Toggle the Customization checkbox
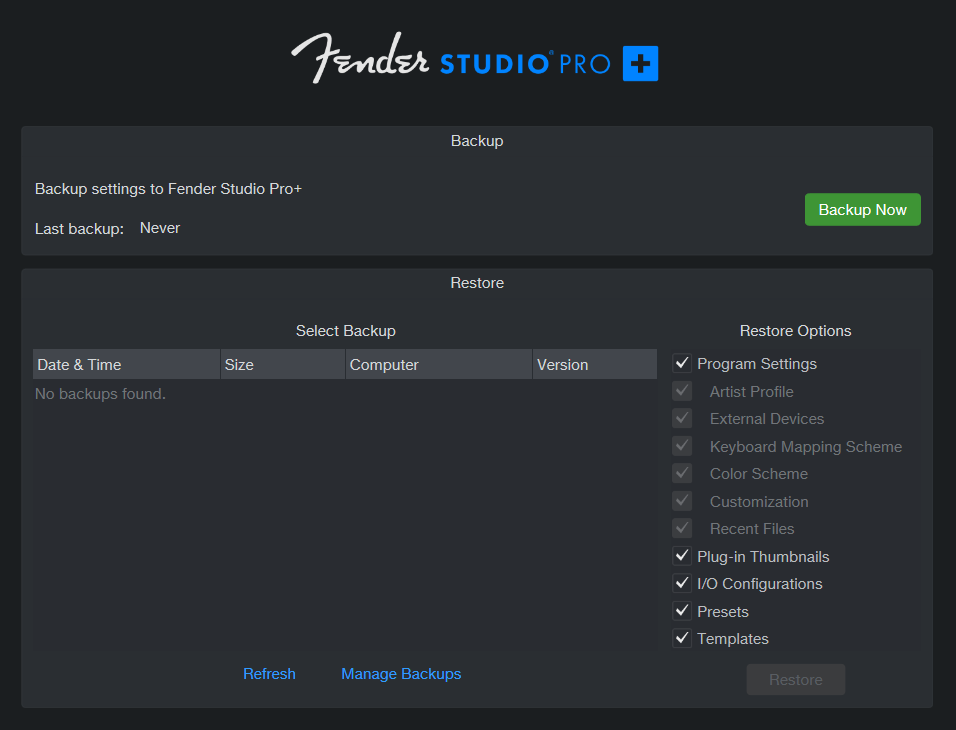956x730 pixels. coord(682,501)
